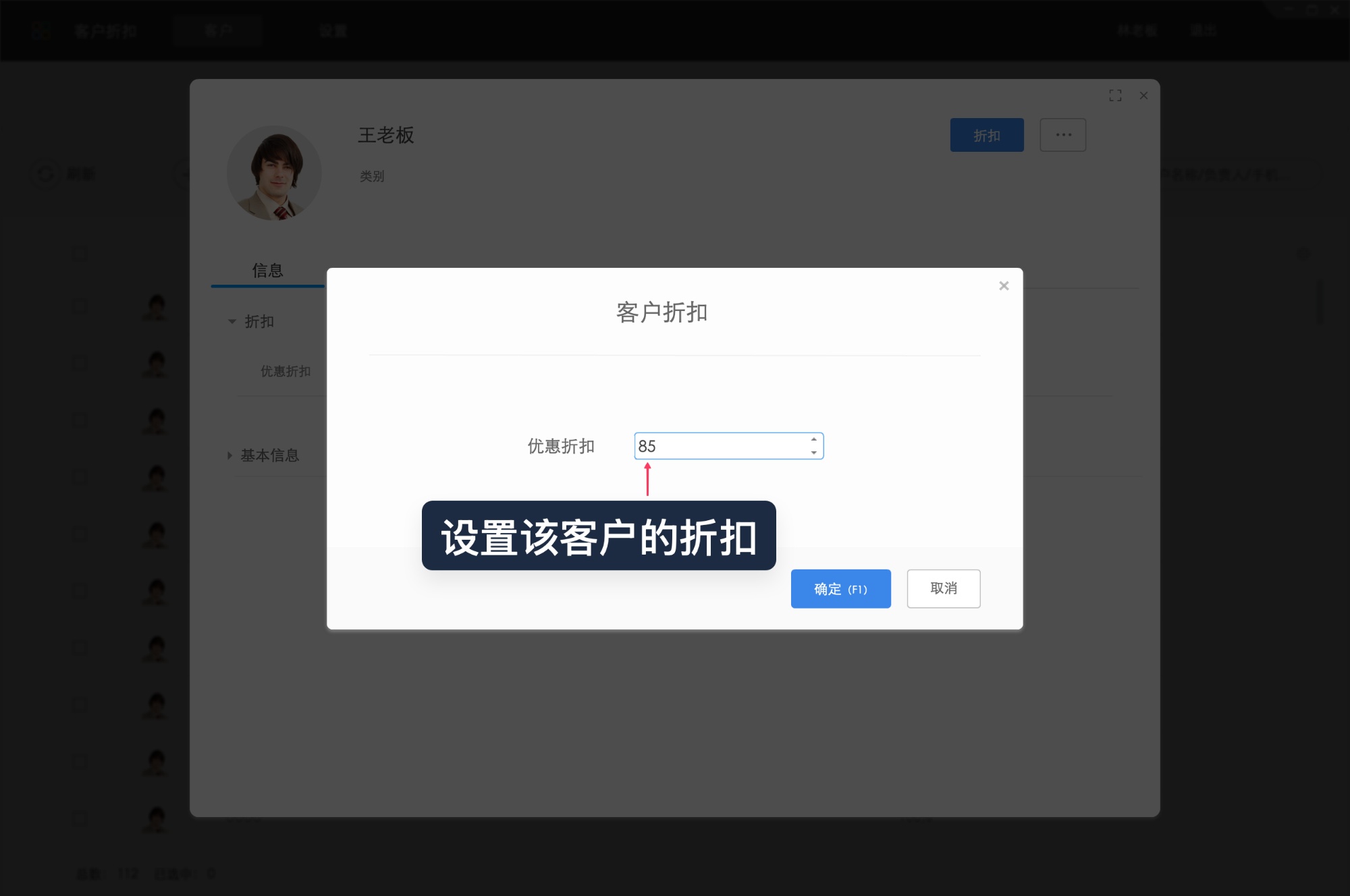
Task: Click the refresh icon in the background list
Action: [45, 174]
